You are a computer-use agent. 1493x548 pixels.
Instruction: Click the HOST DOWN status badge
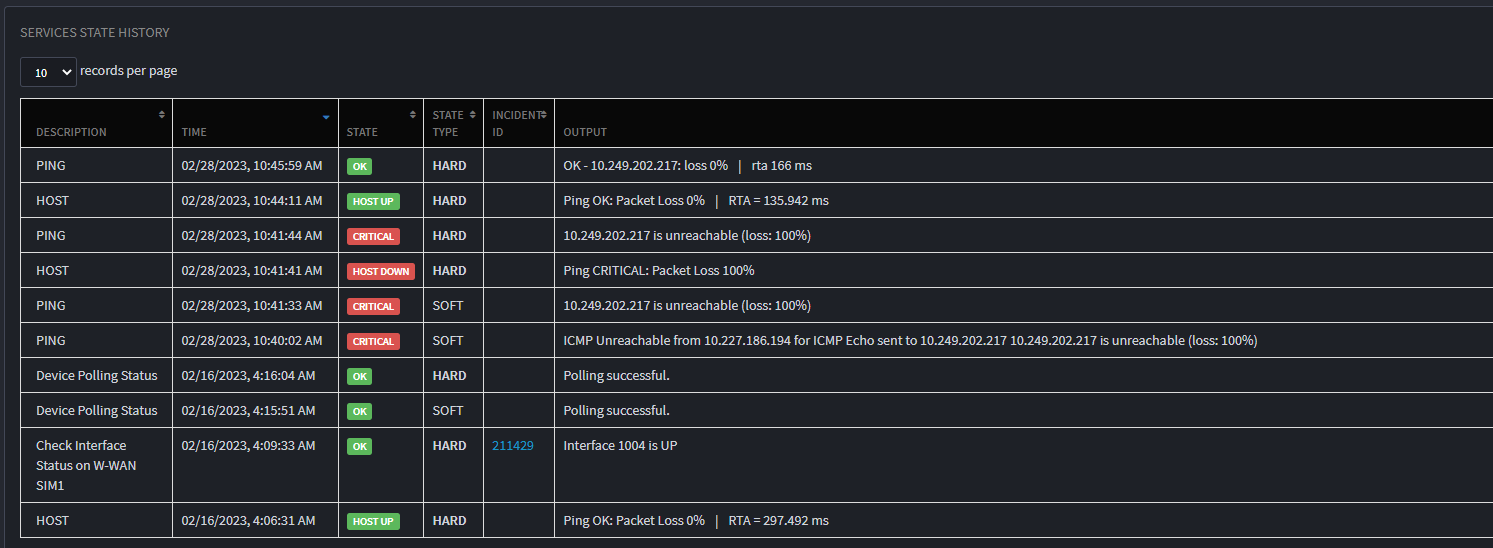coord(381,271)
